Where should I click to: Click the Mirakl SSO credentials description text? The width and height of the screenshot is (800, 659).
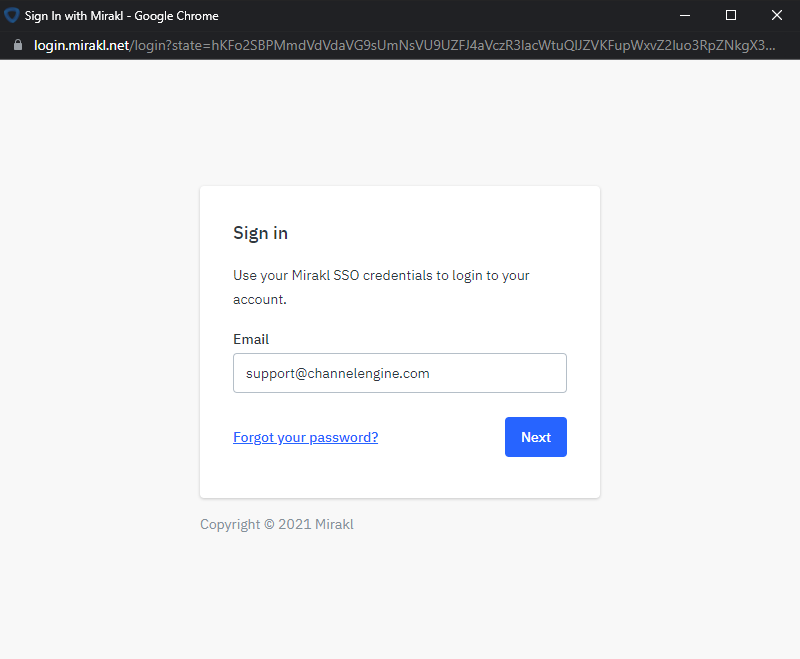pyautogui.click(x=381, y=287)
